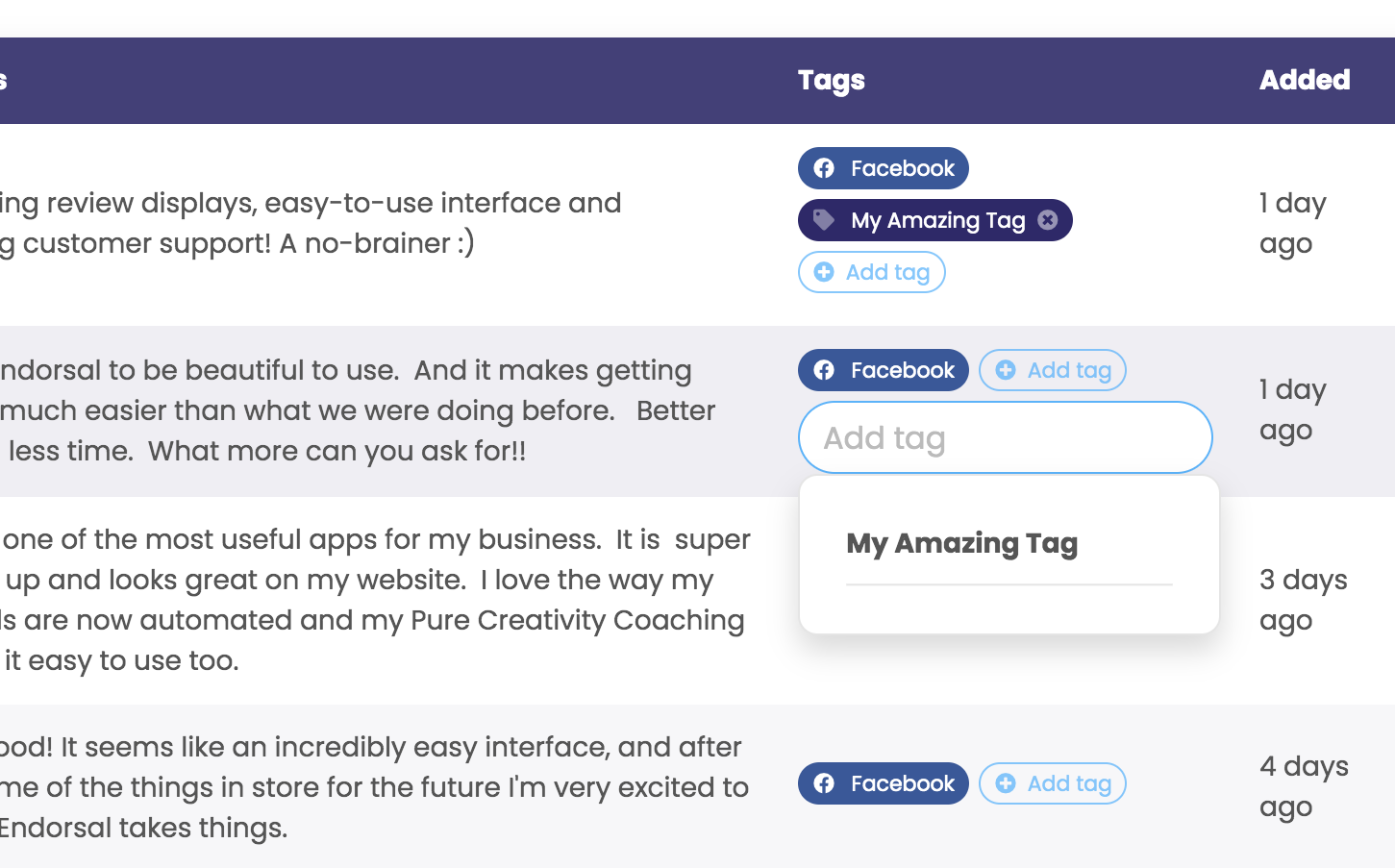
Task: Open the review about Pure Creativity Coaching
Action: [x=375, y=600]
